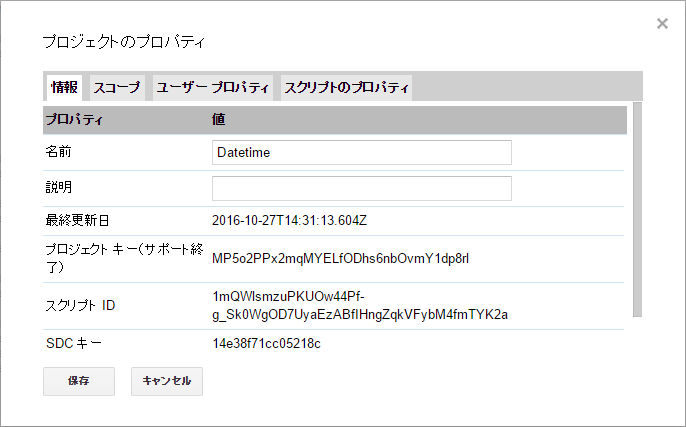Focus the empty 説明 text field
This screenshot has height=427, width=686.
[x=361, y=188]
